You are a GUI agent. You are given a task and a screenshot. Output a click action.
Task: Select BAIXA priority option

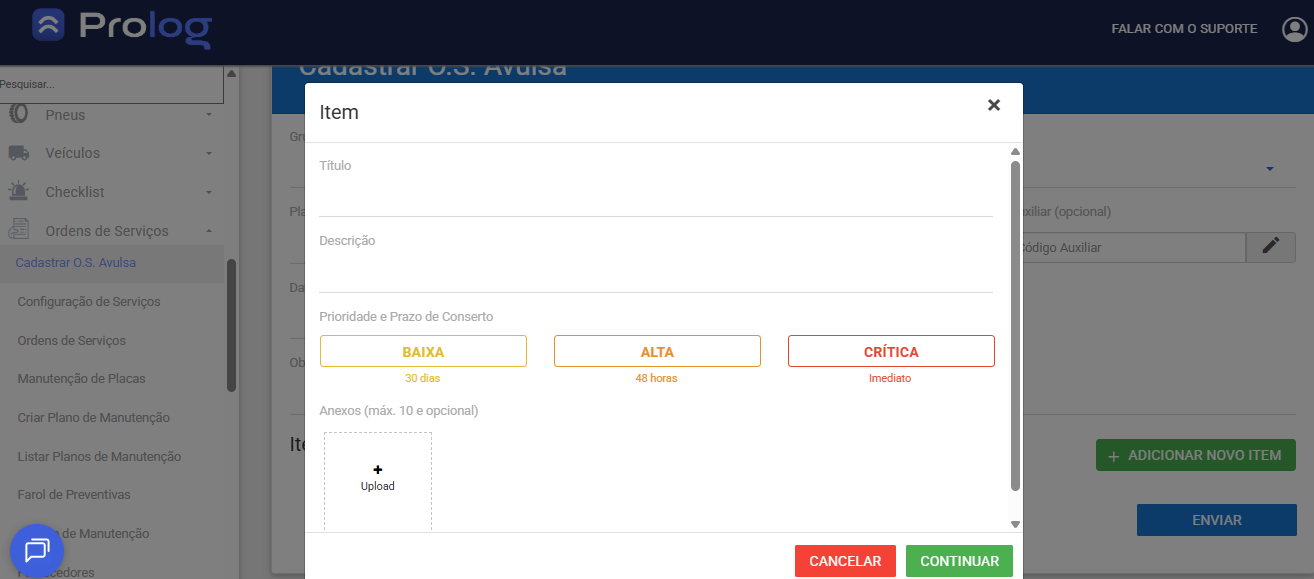[423, 351]
